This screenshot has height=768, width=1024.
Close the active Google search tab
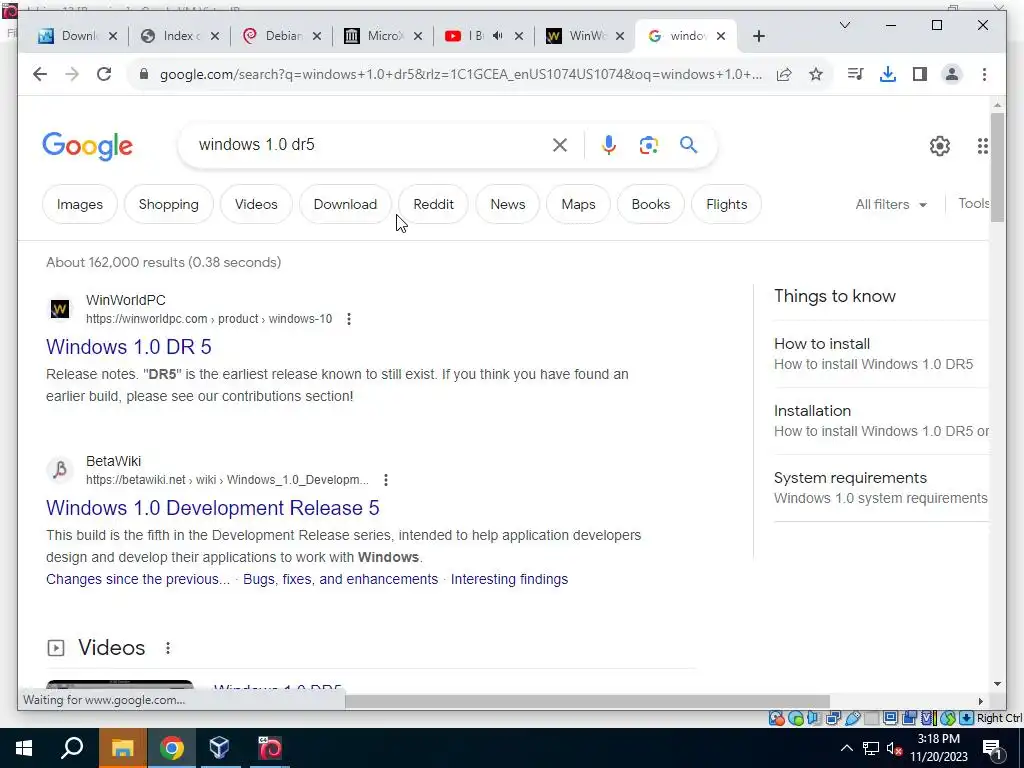tap(720, 36)
